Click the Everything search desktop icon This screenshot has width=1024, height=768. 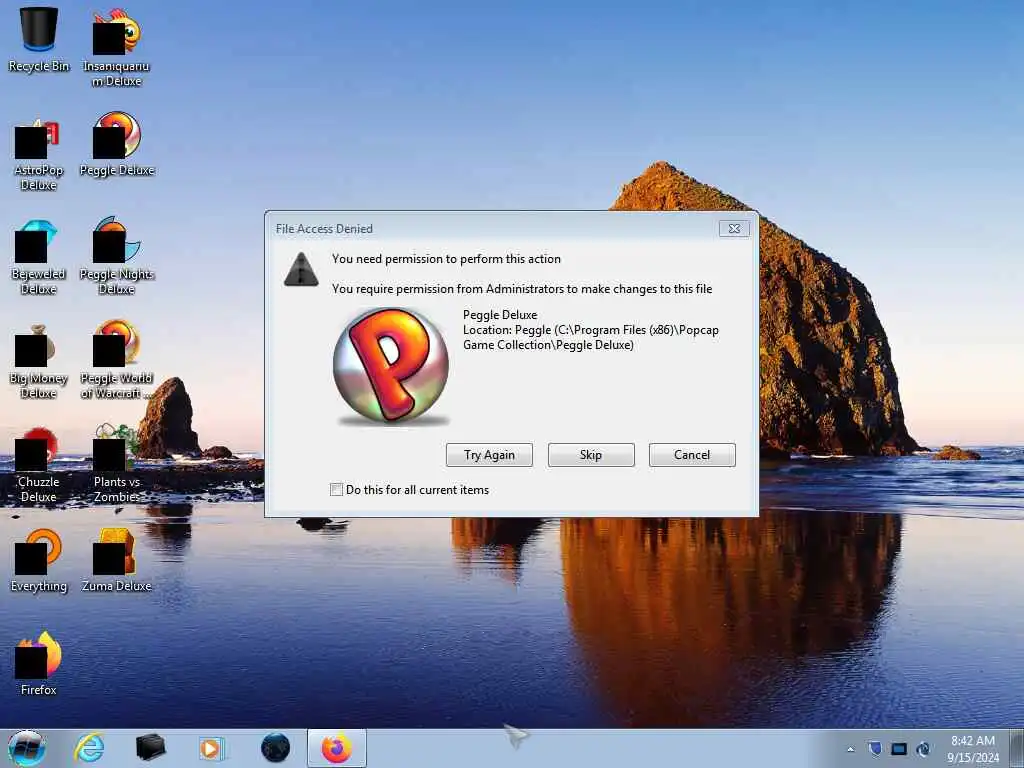tap(39, 561)
